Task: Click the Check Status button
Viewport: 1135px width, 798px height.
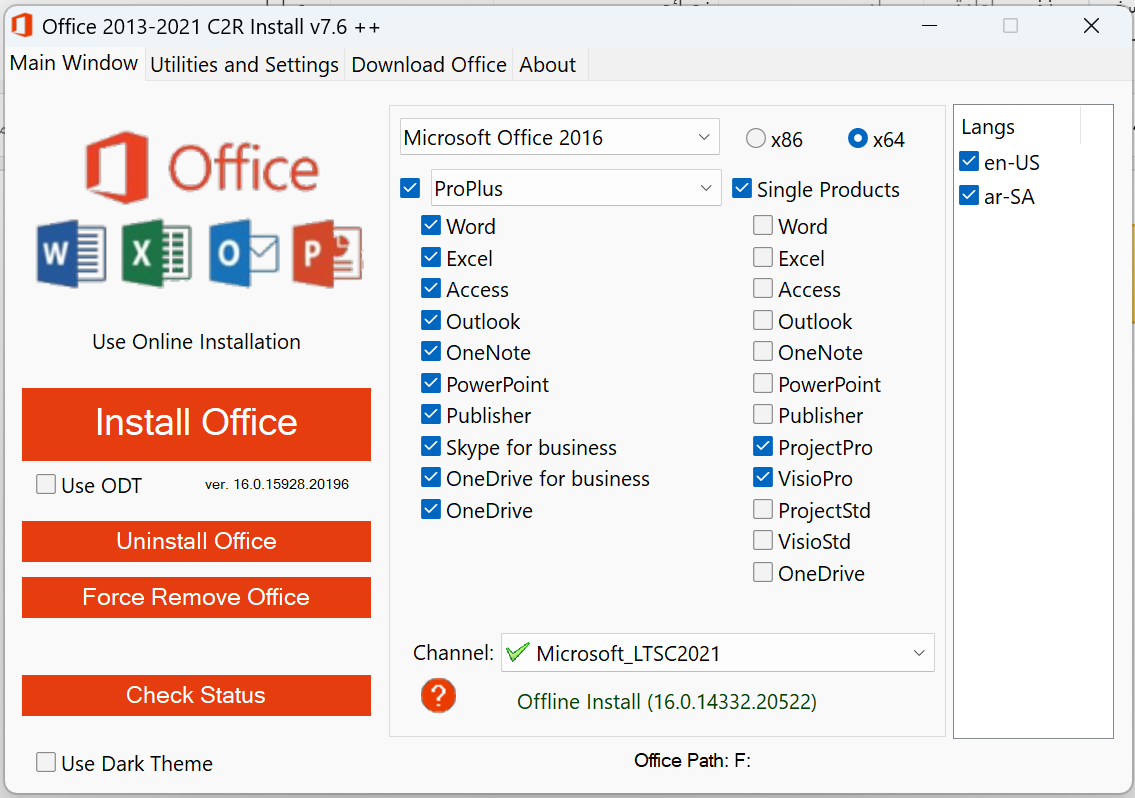Action: coord(196,695)
